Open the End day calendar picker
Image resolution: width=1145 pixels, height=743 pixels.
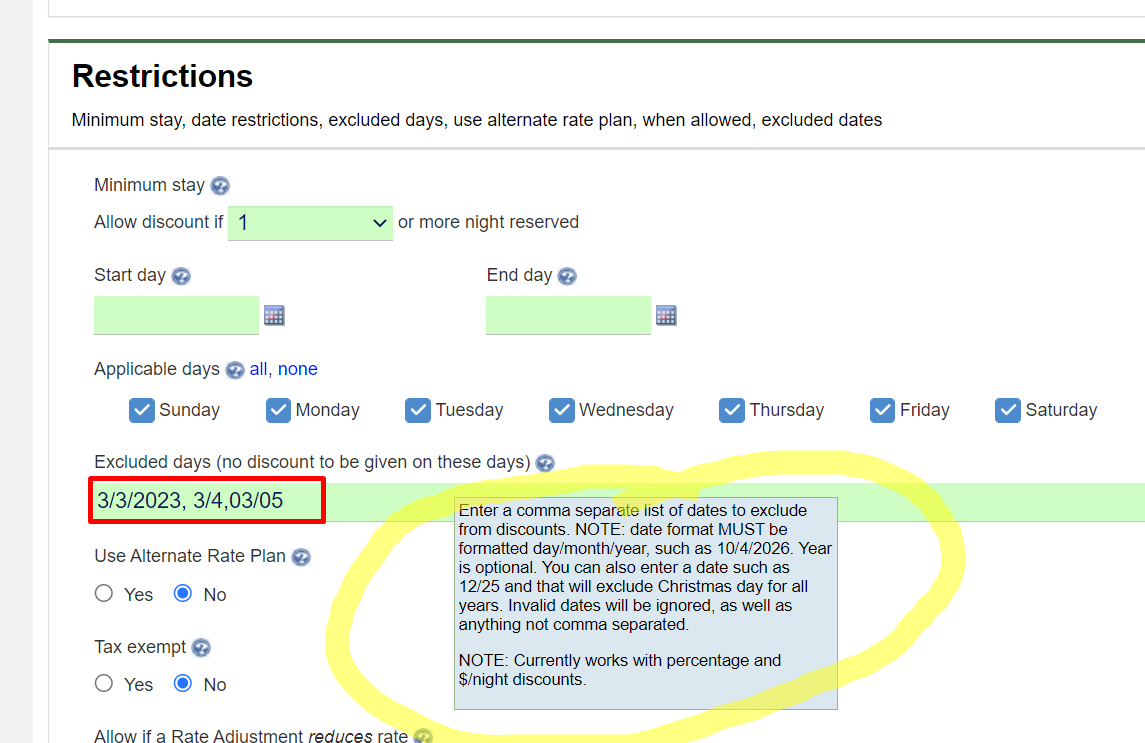(666, 316)
